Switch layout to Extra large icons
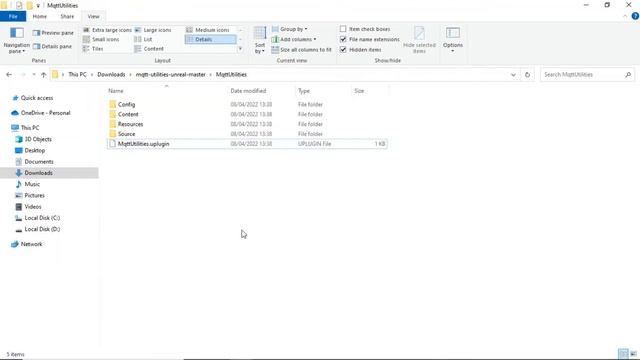 (x=107, y=30)
